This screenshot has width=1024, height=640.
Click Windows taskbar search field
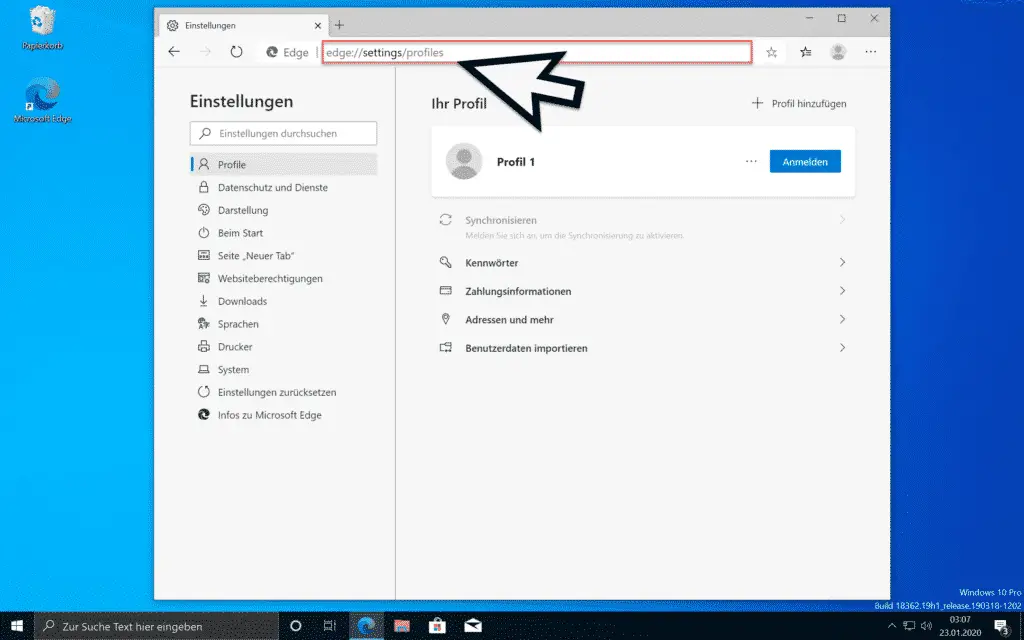[156, 626]
